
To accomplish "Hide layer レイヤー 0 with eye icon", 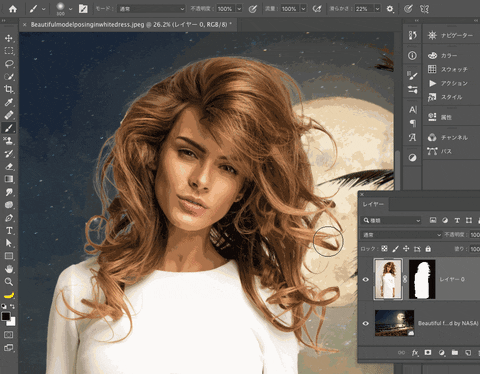I will pyautogui.click(x=366, y=279).
